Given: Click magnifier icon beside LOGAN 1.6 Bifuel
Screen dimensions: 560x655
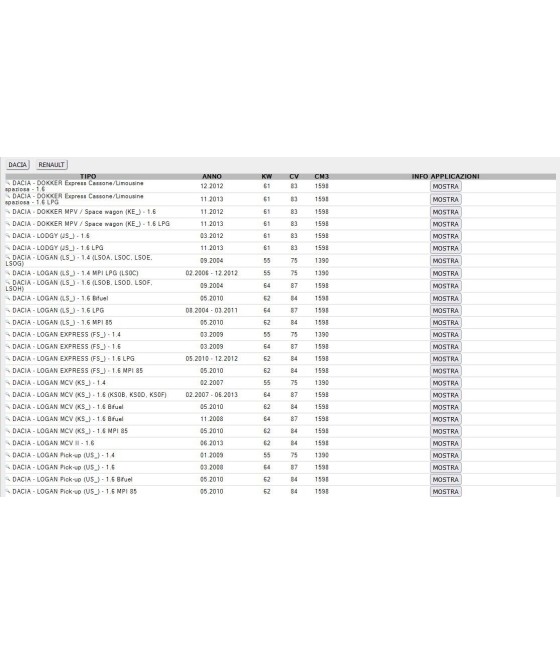Looking at the screenshot, I should 8,298.
